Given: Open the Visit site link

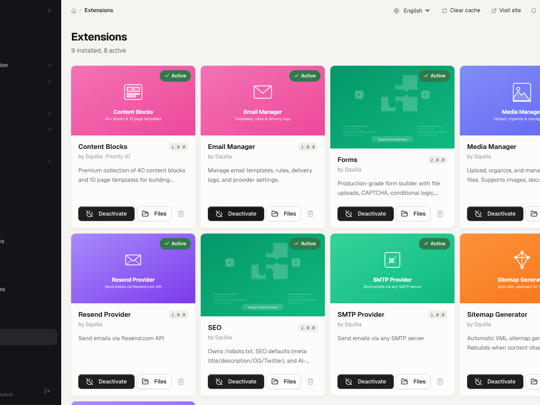Looking at the screenshot, I should pyautogui.click(x=506, y=11).
